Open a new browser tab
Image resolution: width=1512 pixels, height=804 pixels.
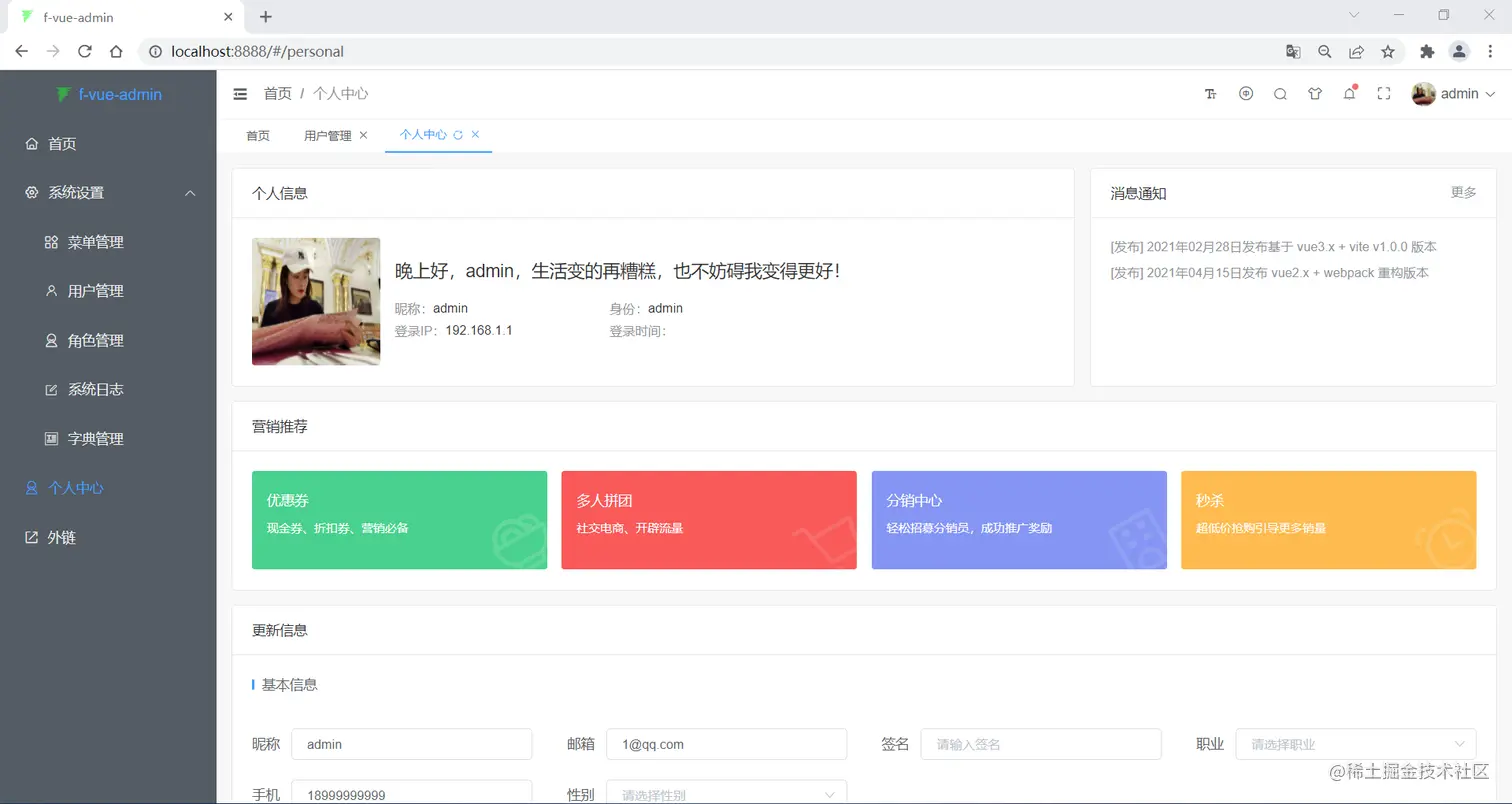pyautogui.click(x=266, y=17)
